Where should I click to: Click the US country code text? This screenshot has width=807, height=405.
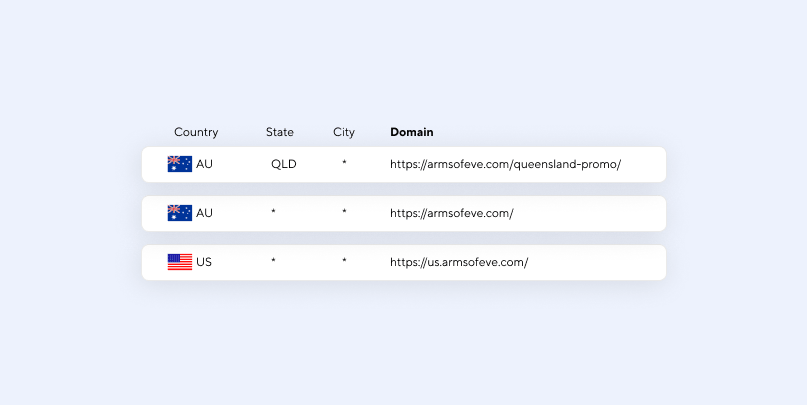click(x=204, y=262)
